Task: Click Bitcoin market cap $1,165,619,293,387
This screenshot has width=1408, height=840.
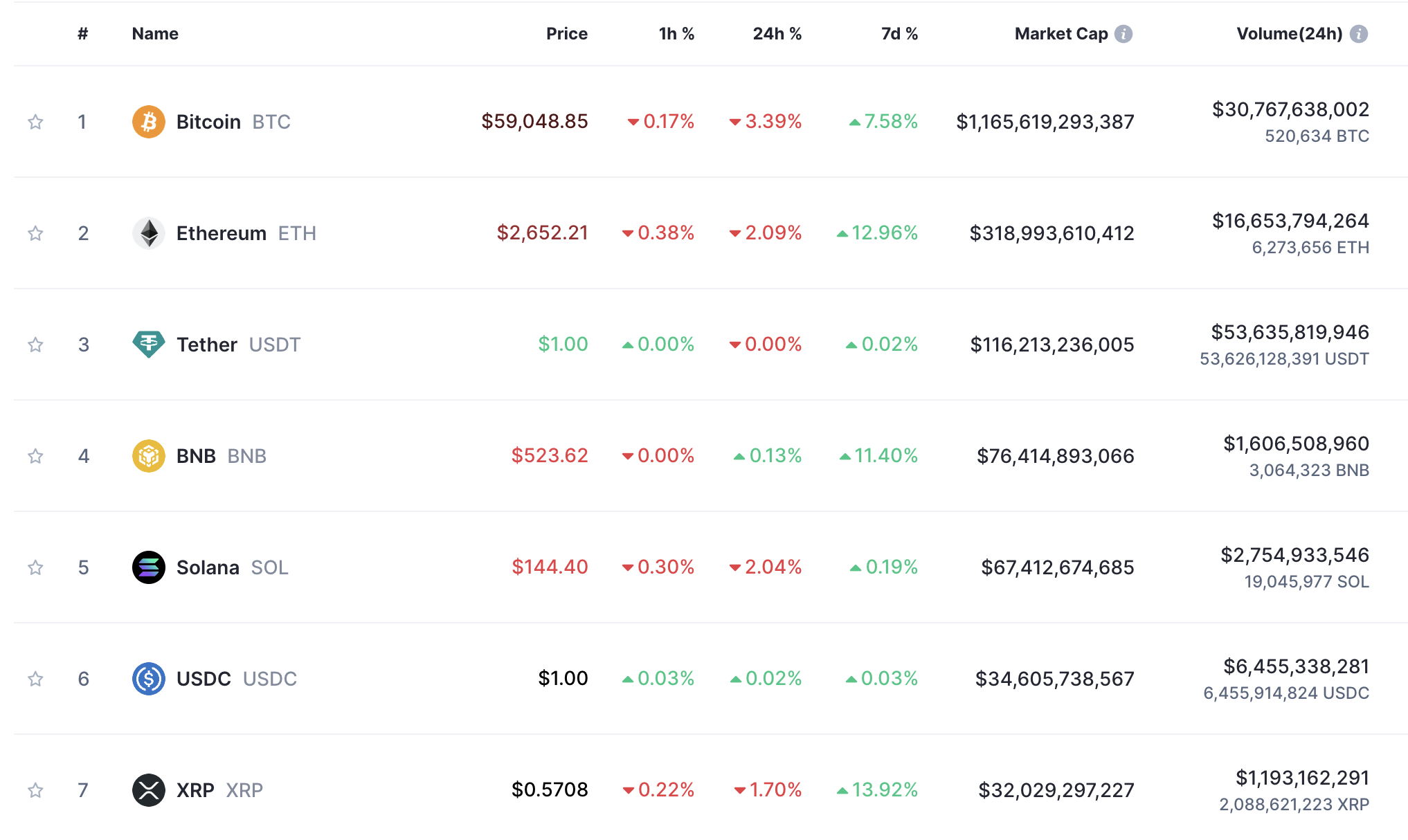Action: click(1045, 122)
